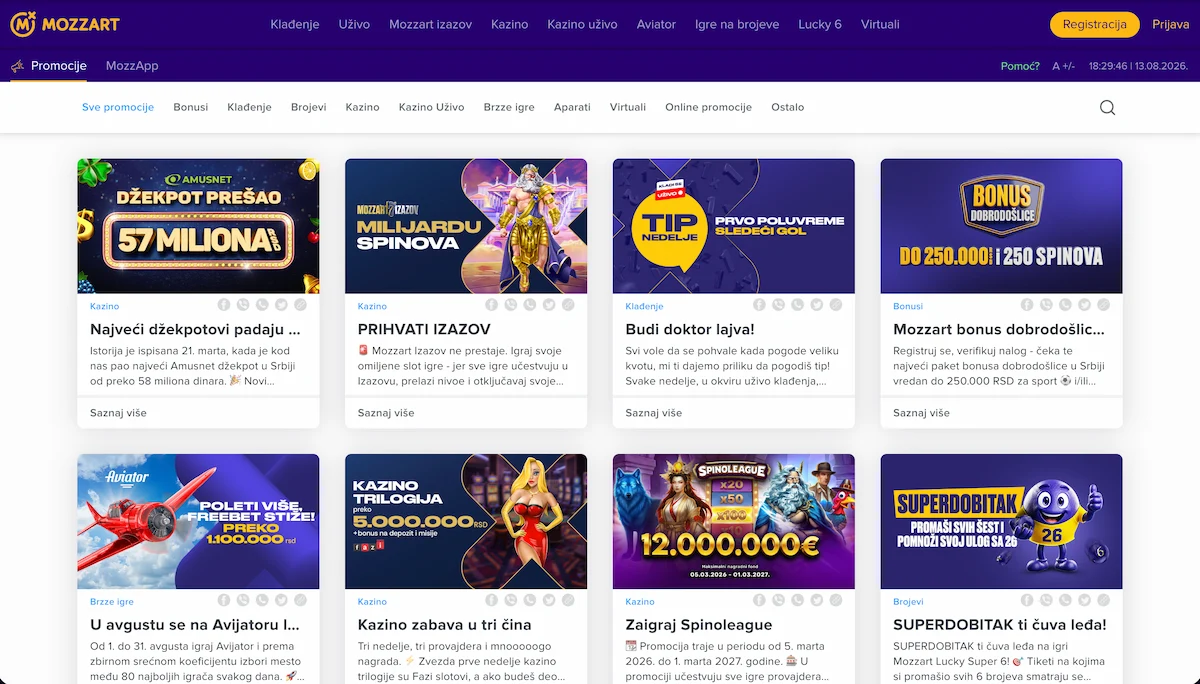Share PRIHVATI IZAZOV card on Twitter
This screenshot has width=1200, height=684.
pyautogui.click(x=549, y=305)
